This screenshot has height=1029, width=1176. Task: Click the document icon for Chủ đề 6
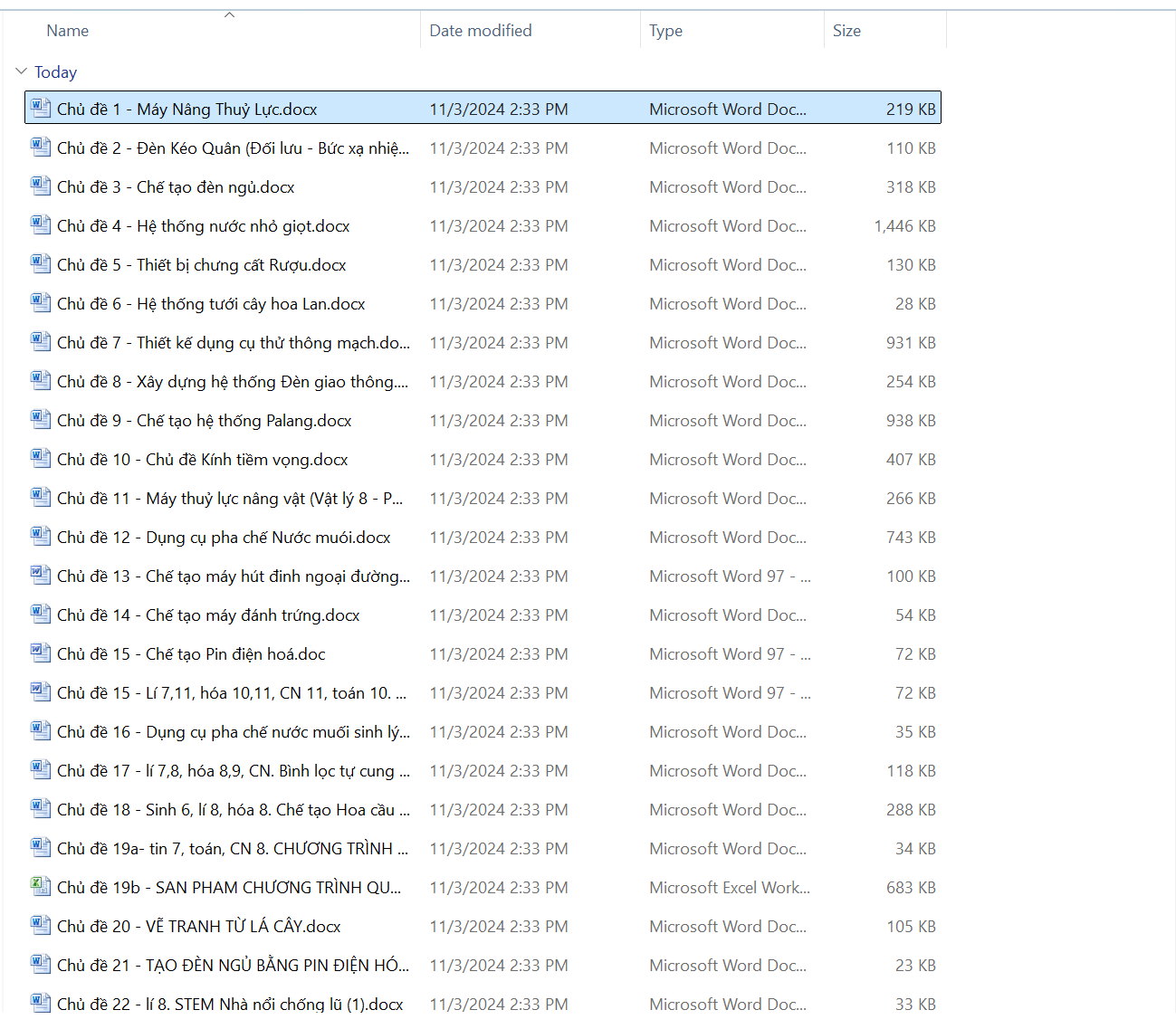point(41,303)
